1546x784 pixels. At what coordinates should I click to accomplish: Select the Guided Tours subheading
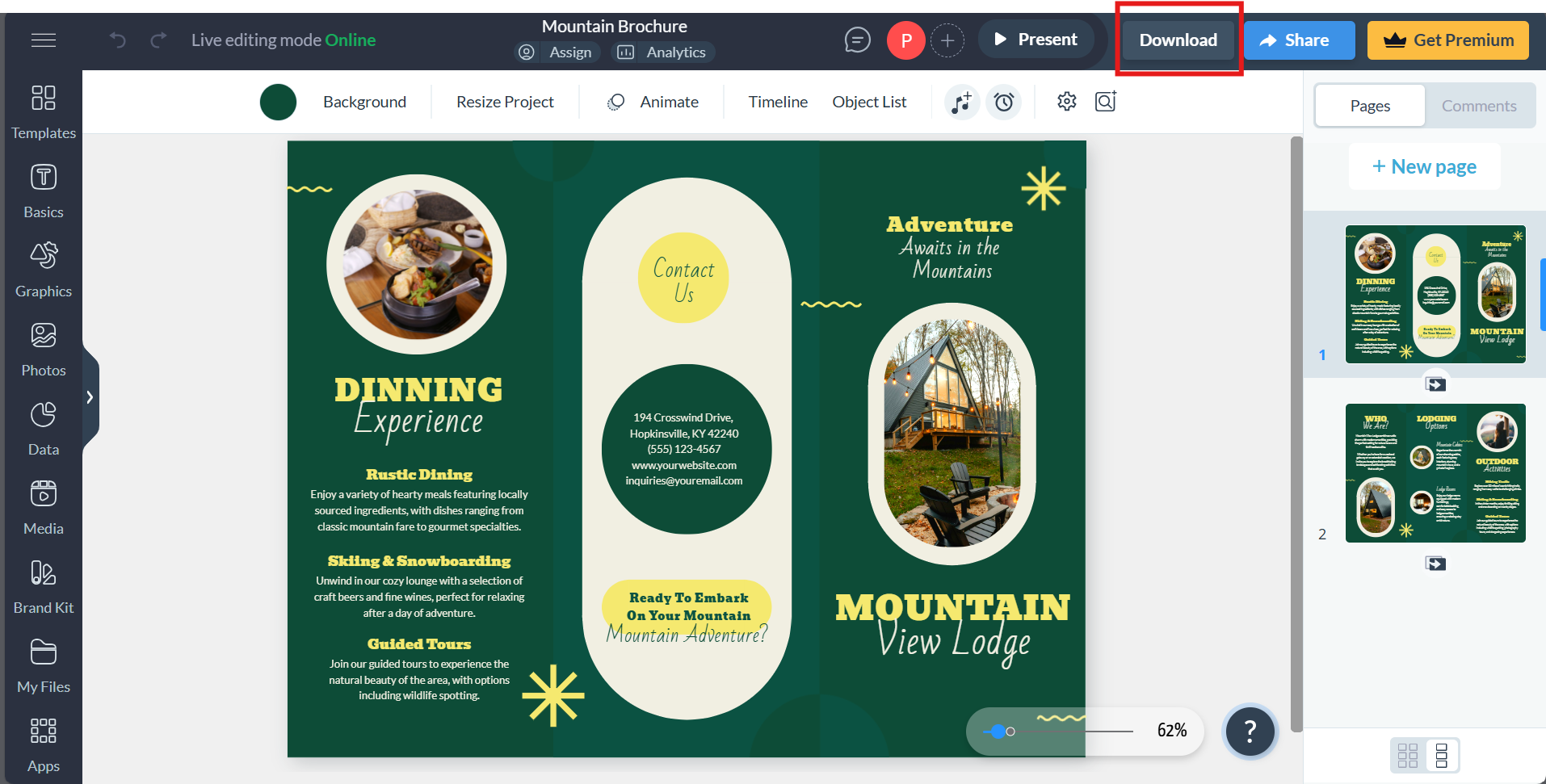[x=418, y=644]
